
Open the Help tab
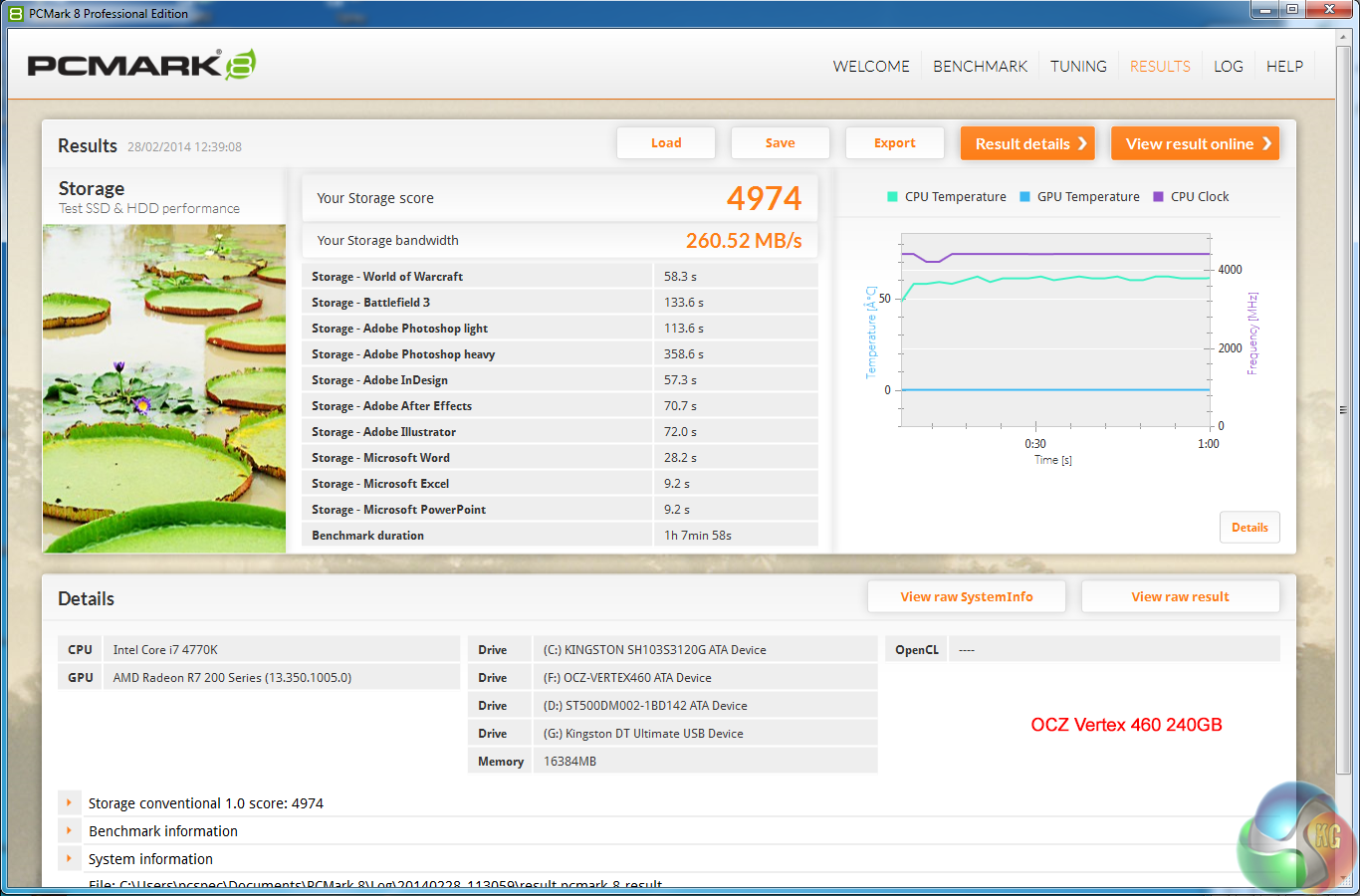[1284, 67]
